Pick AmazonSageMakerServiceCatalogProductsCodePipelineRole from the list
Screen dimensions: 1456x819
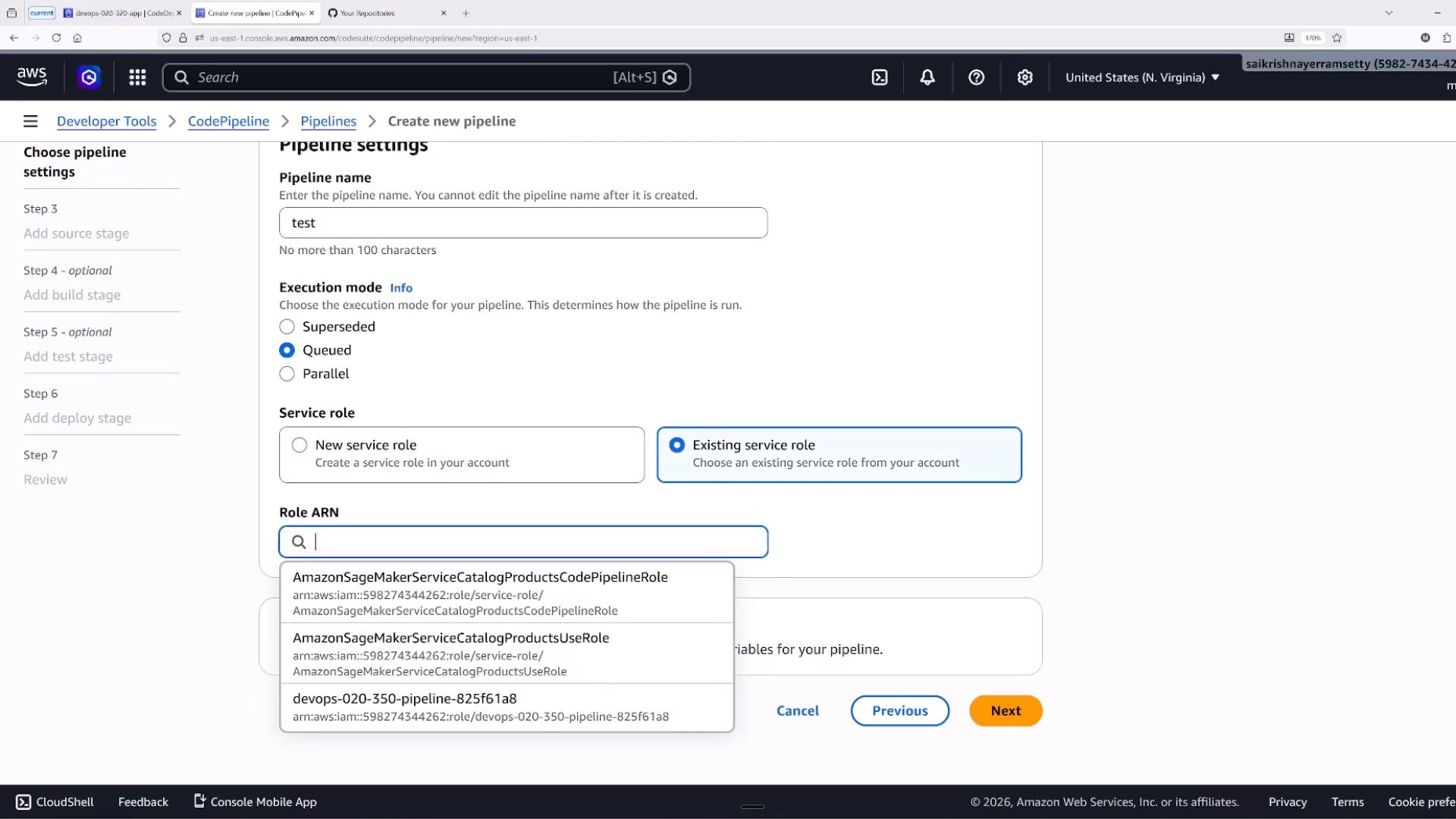(x=507, y=593)
